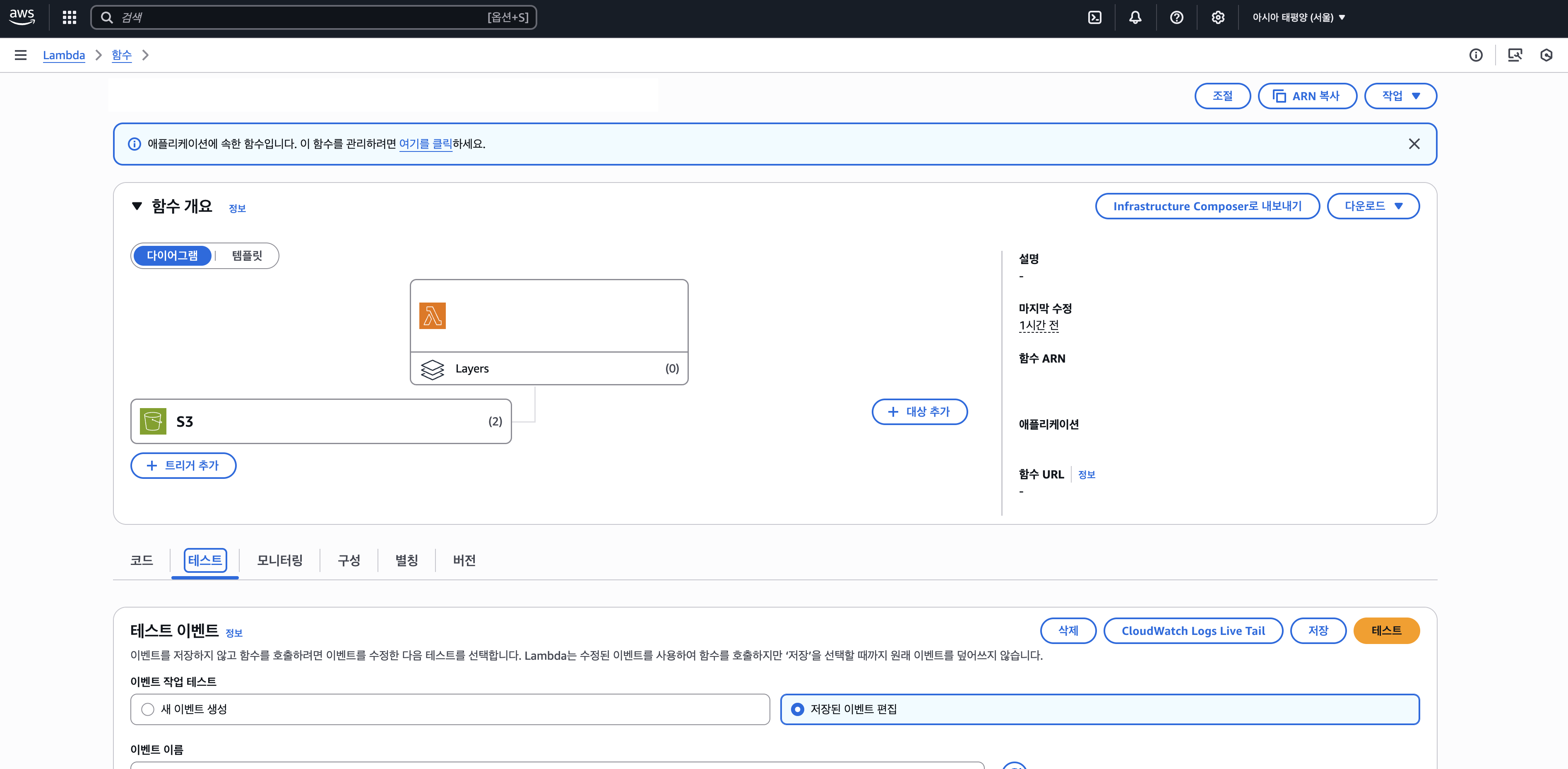Open the settings gear icon
The image size is (1568, 769).
1218,18
